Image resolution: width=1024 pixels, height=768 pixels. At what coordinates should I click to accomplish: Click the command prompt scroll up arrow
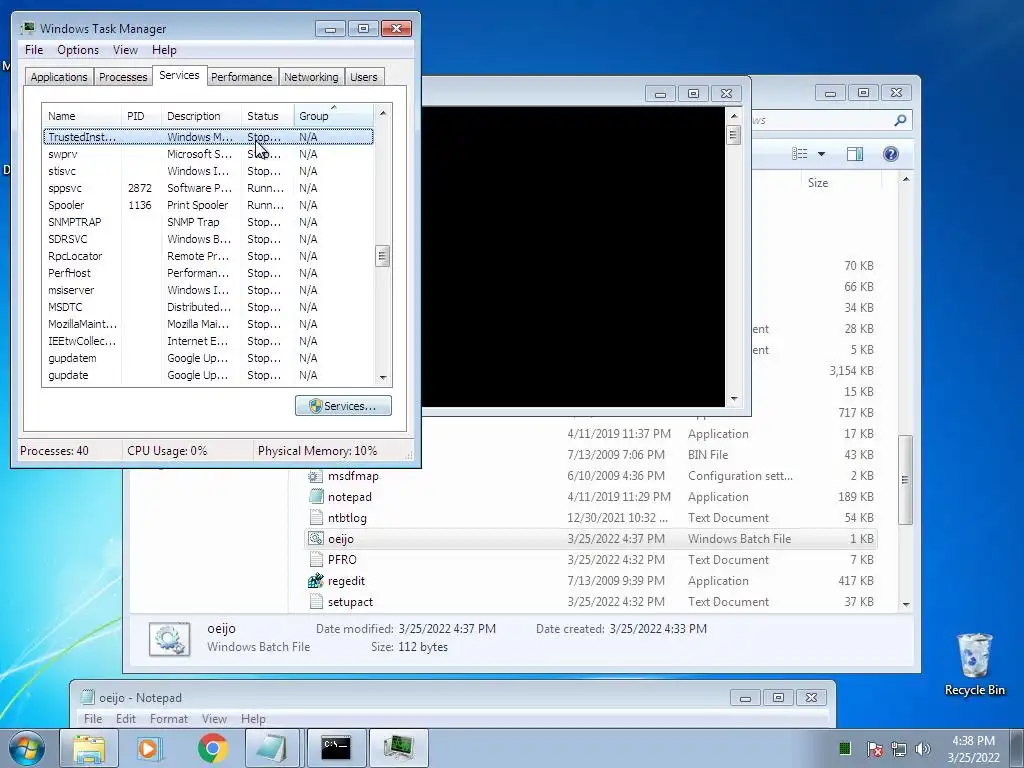(733, 116)
